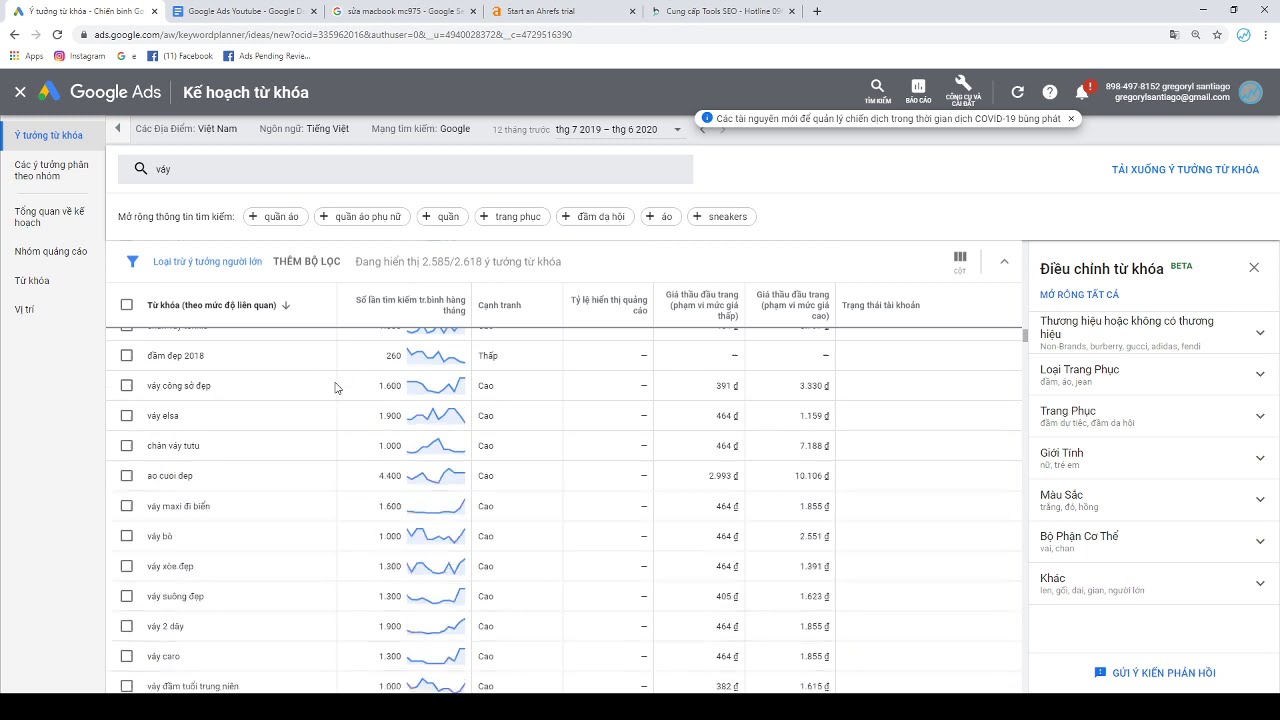Click the translate icon in address bar
1280x720 pixels.
[x=1174, y=34]
